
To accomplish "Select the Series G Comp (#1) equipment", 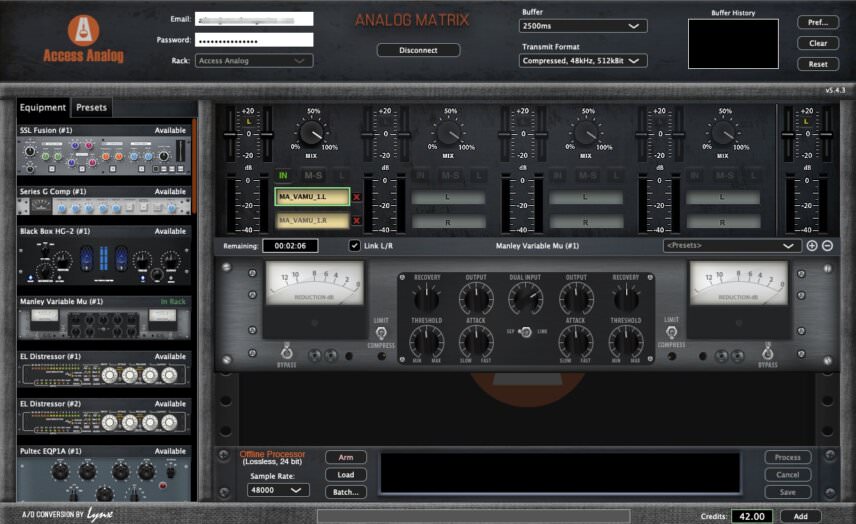I will pos(104,201).
